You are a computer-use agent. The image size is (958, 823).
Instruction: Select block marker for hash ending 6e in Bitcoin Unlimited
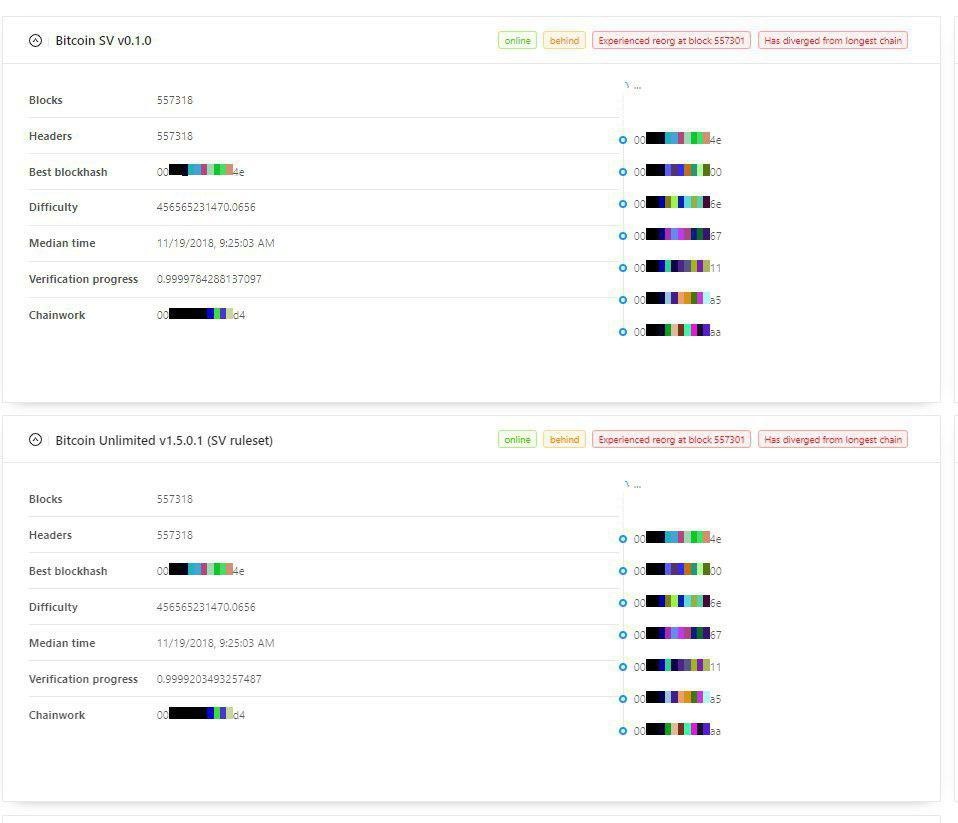[x=623, y=603]
